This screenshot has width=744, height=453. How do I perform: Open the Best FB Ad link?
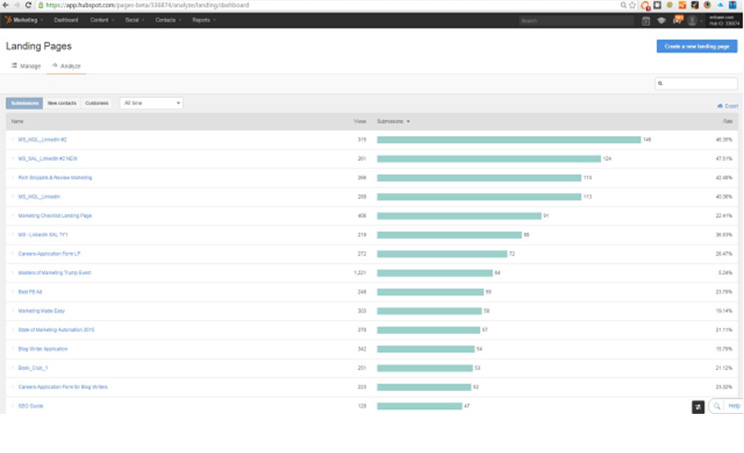(x=30, y=292)
